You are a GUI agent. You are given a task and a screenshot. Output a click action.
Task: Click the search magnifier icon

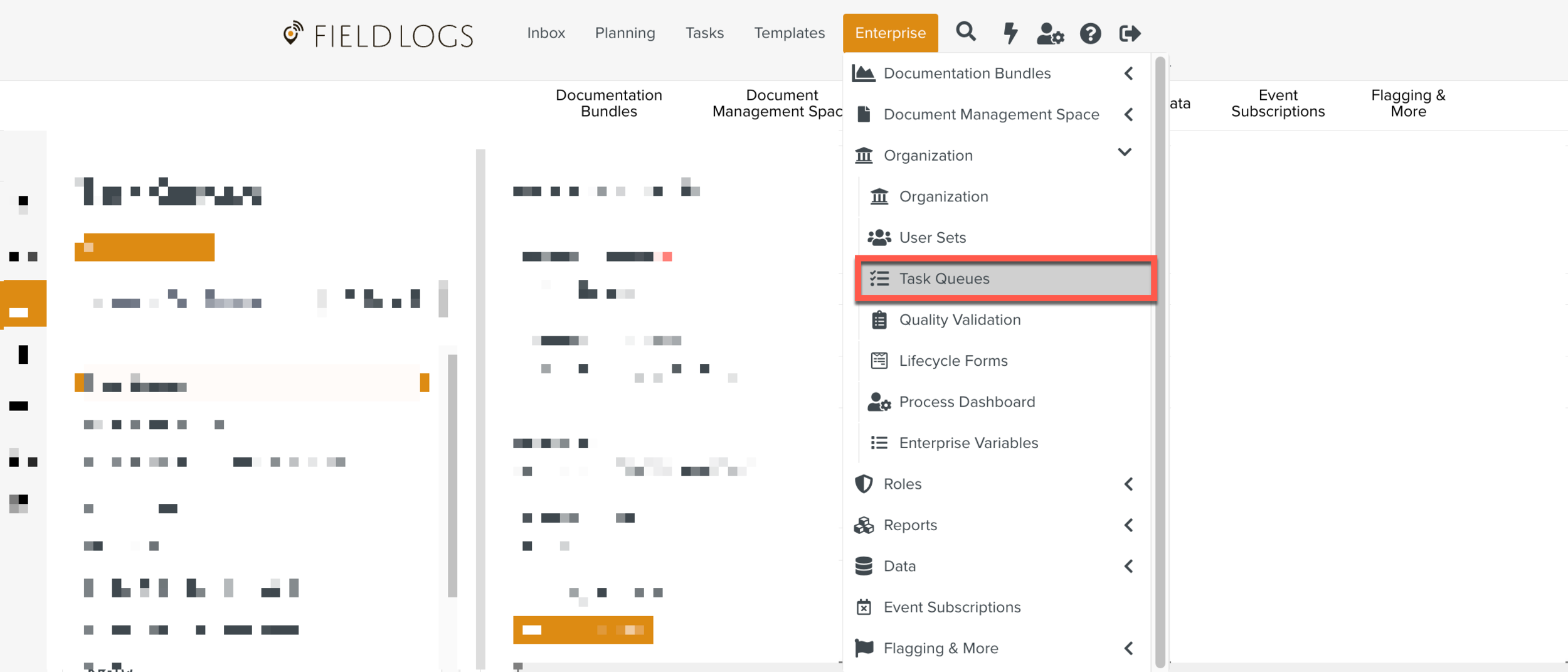965,32
